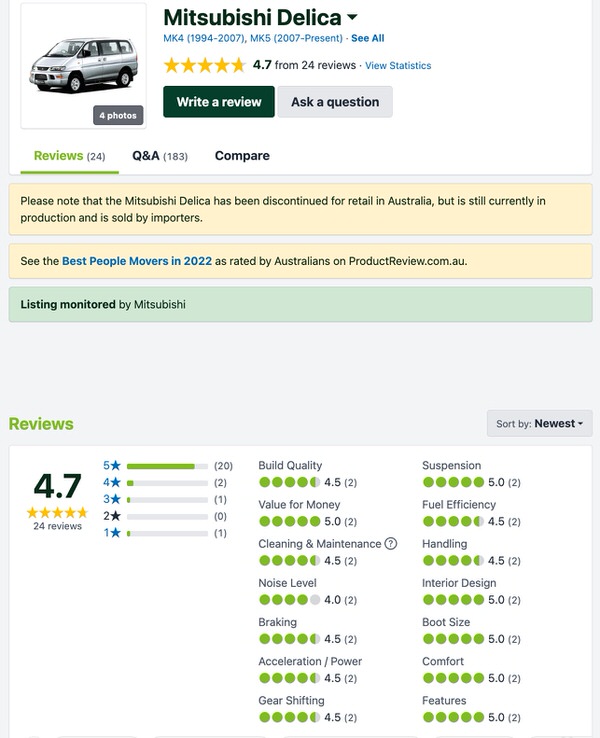
Task: Switch to the Compare tab
Action: 242,156
